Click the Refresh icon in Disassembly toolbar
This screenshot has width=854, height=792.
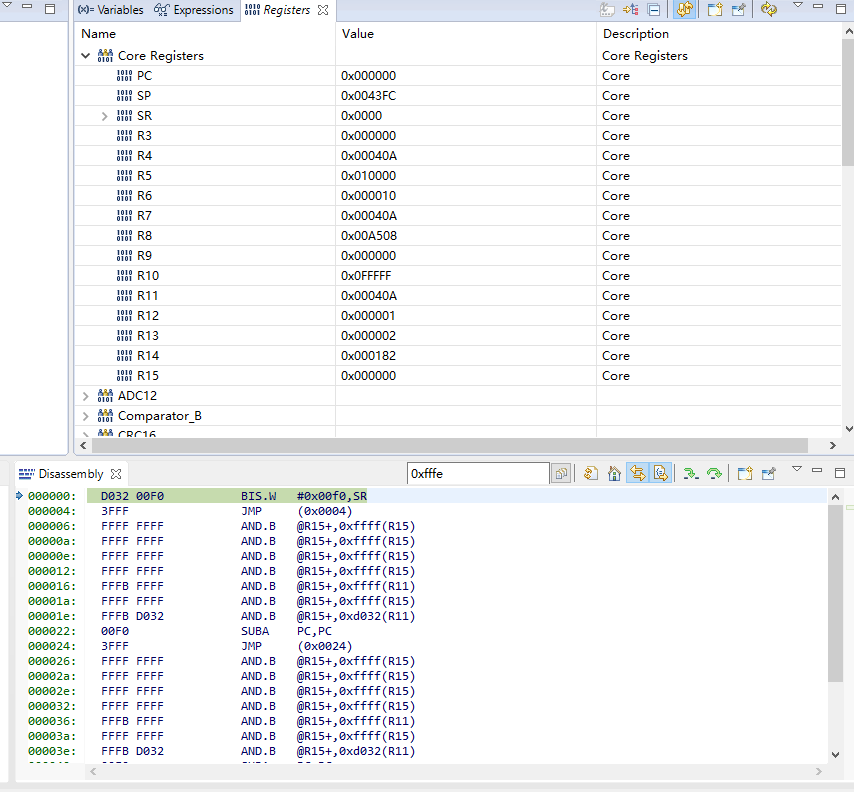pos(591,473)
